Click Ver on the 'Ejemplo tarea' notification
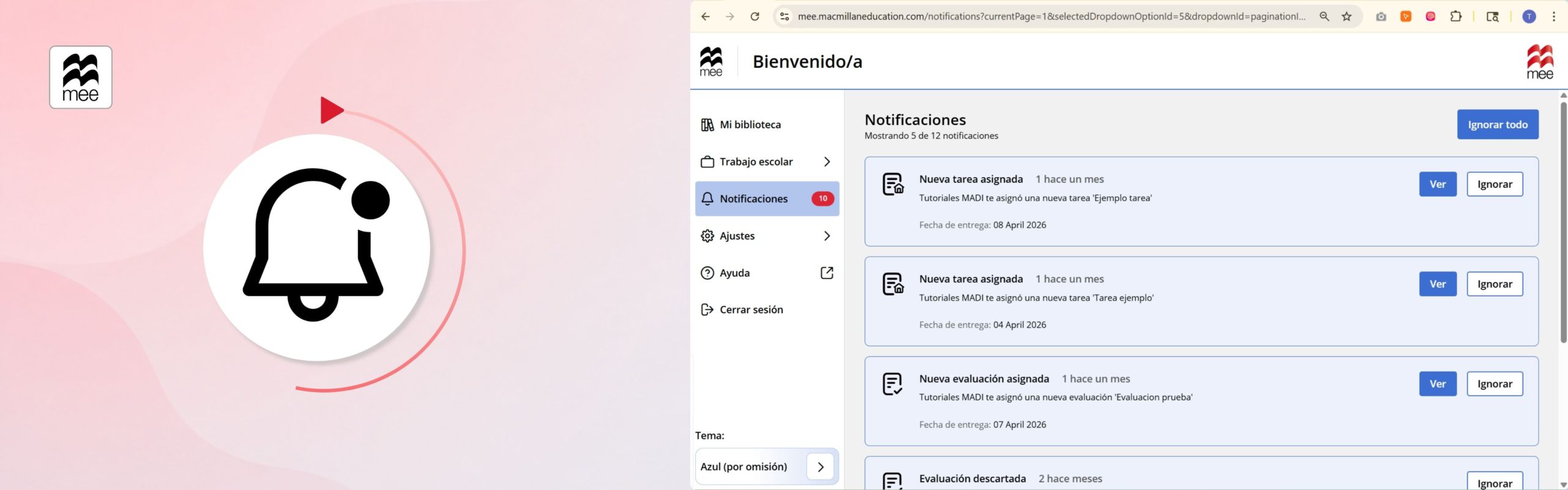 1438,184
